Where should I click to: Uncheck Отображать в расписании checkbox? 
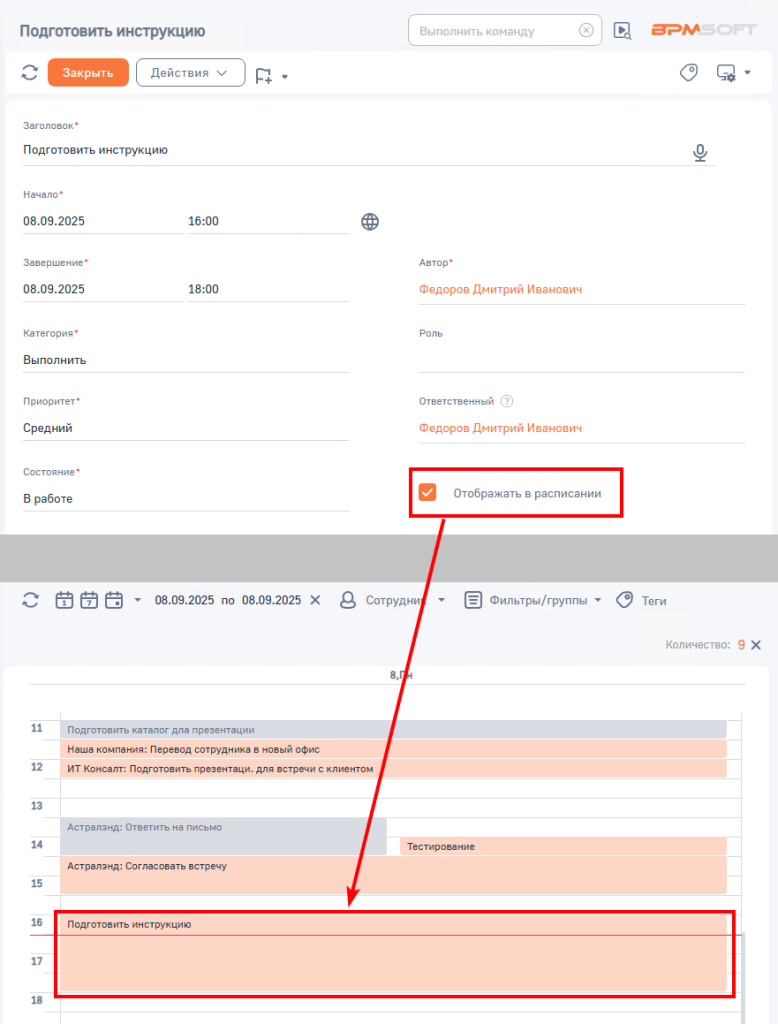(427, 492)
